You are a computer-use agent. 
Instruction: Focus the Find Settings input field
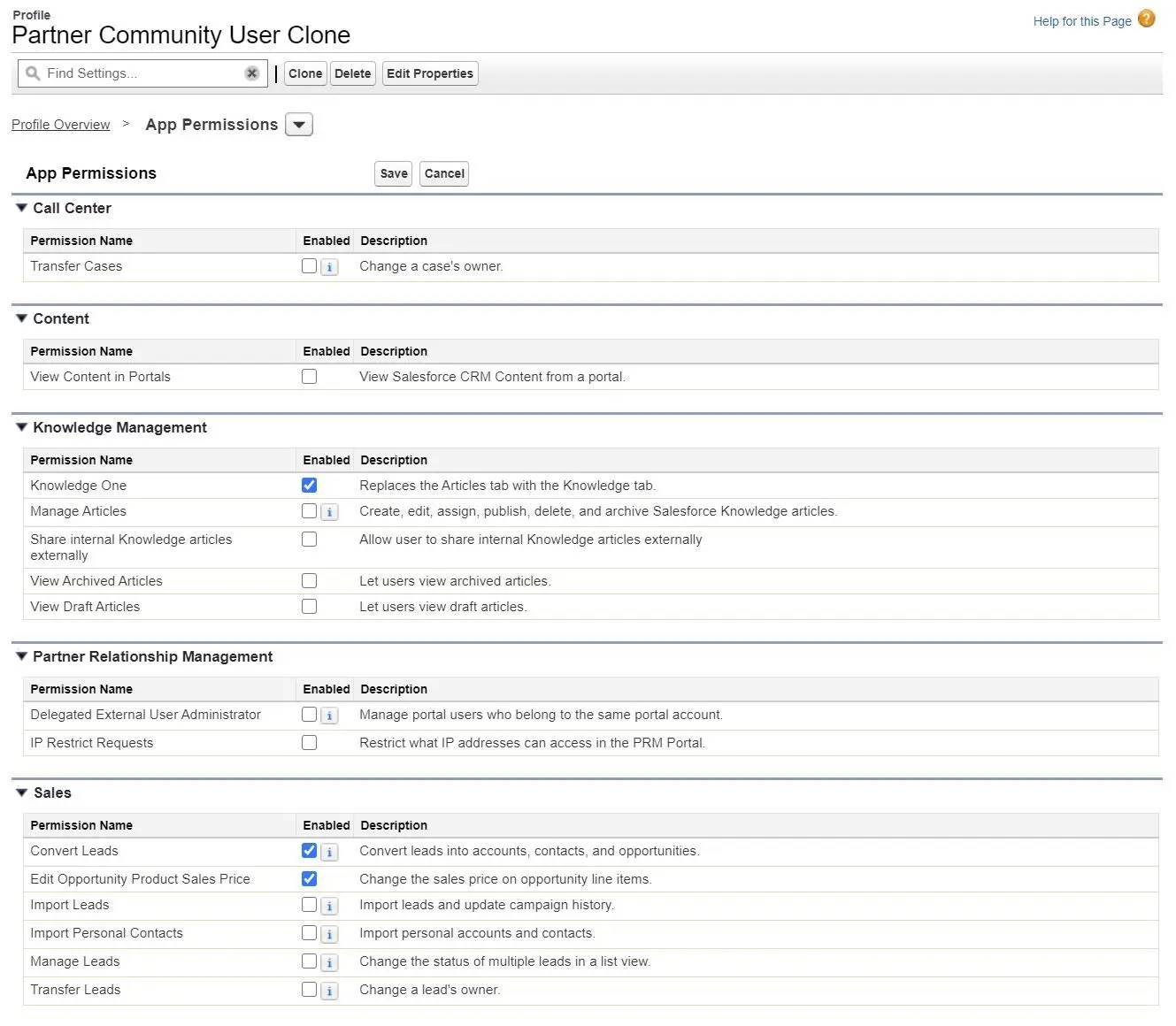143,73
